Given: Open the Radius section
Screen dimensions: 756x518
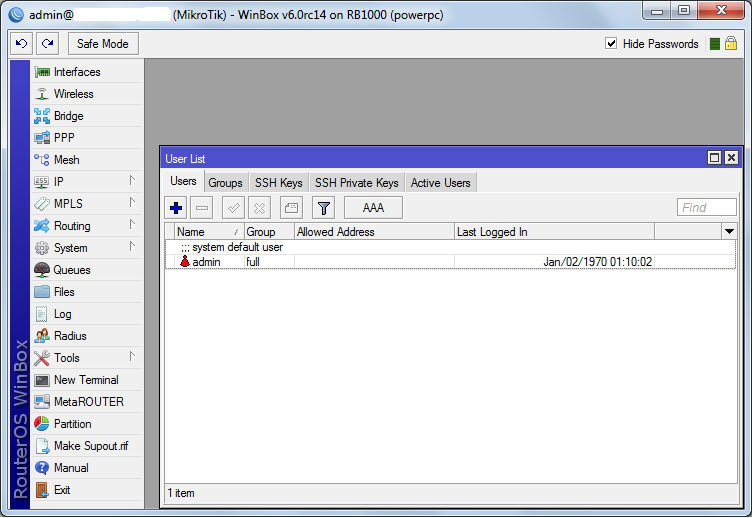Looking at the screenshot, I should pyautogui.click(x=87, y=336).
